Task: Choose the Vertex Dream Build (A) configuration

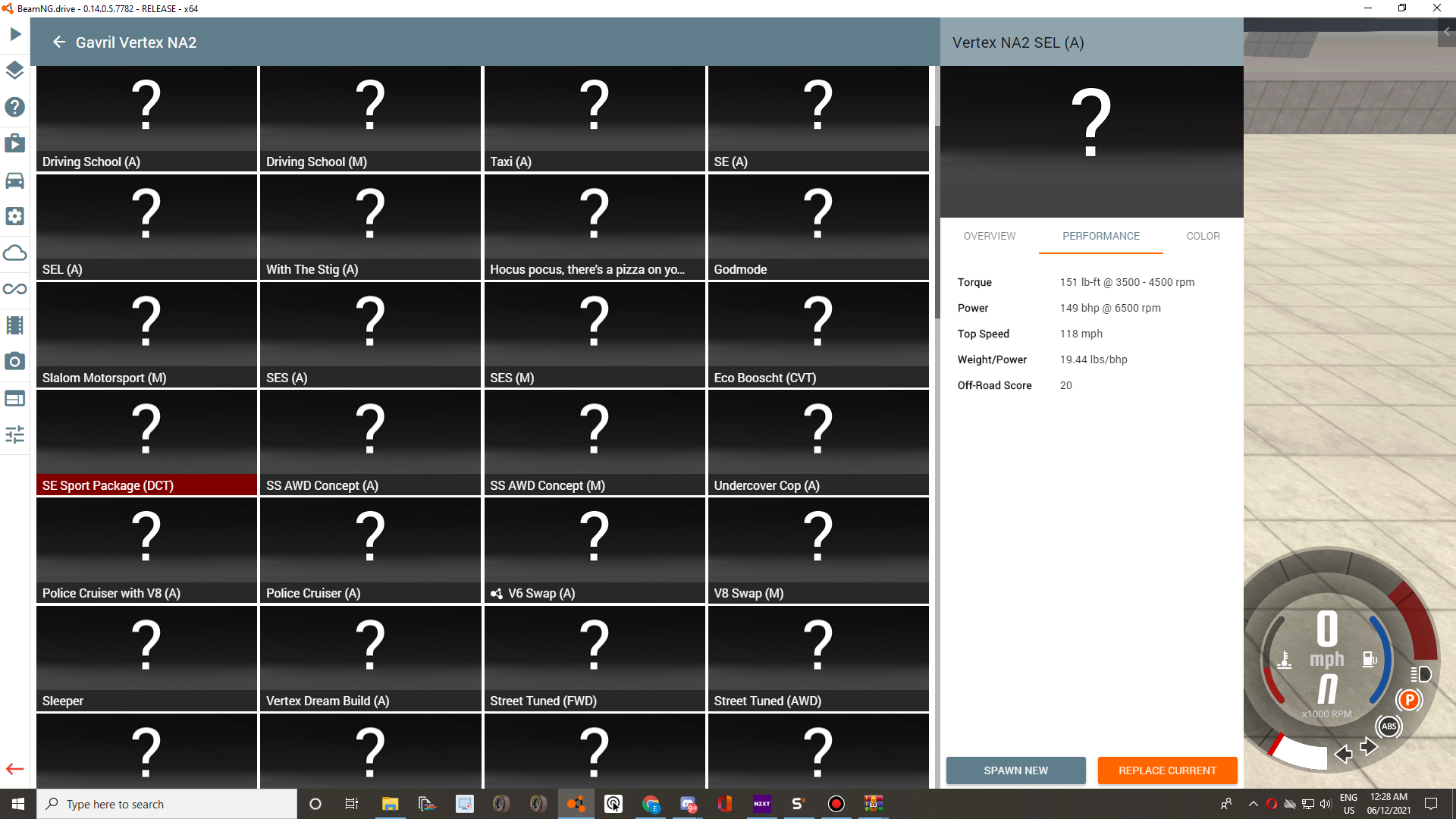Action: 370,658
